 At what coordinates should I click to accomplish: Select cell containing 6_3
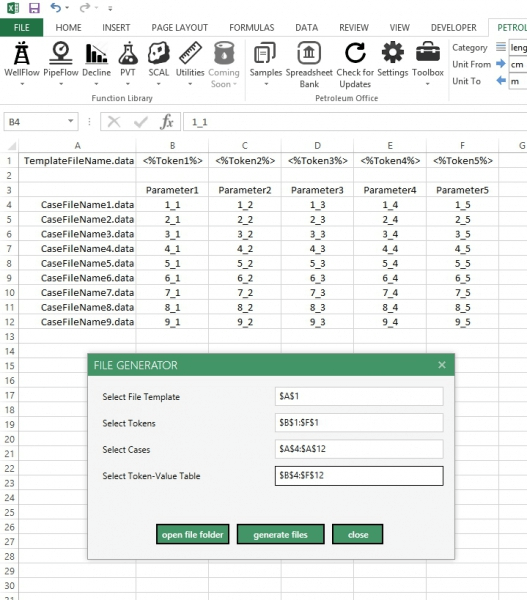pos(317,278)
